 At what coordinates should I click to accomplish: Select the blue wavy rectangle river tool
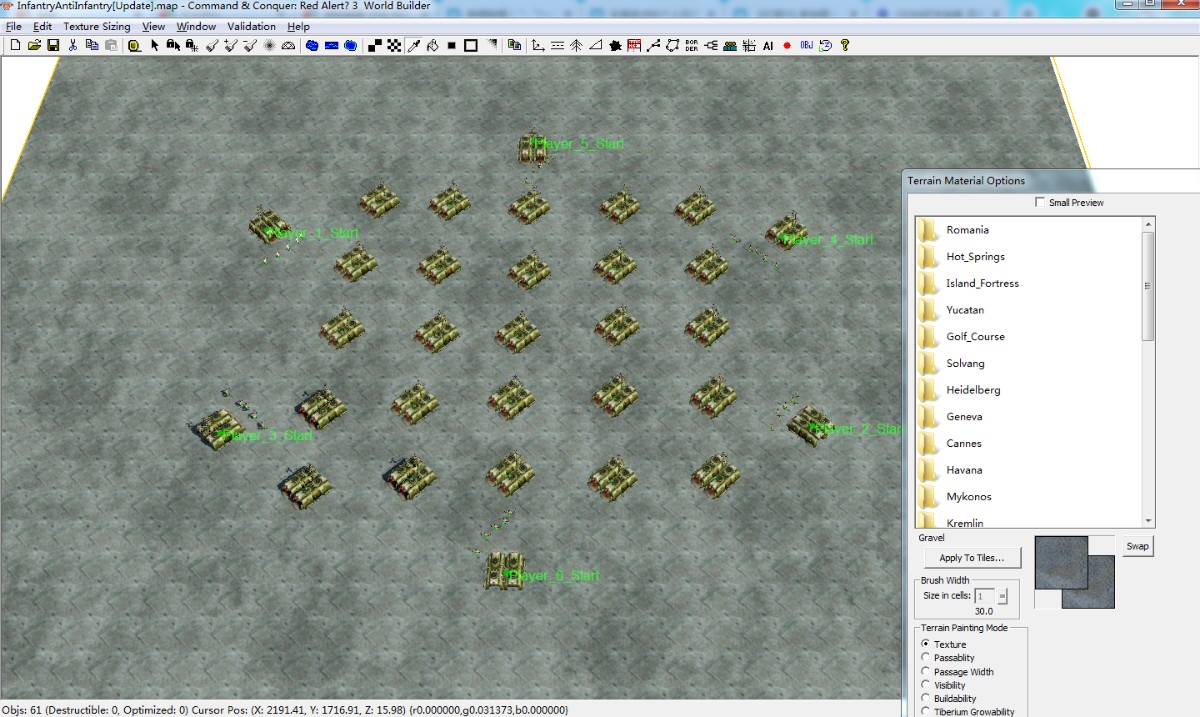coord(331,45)
